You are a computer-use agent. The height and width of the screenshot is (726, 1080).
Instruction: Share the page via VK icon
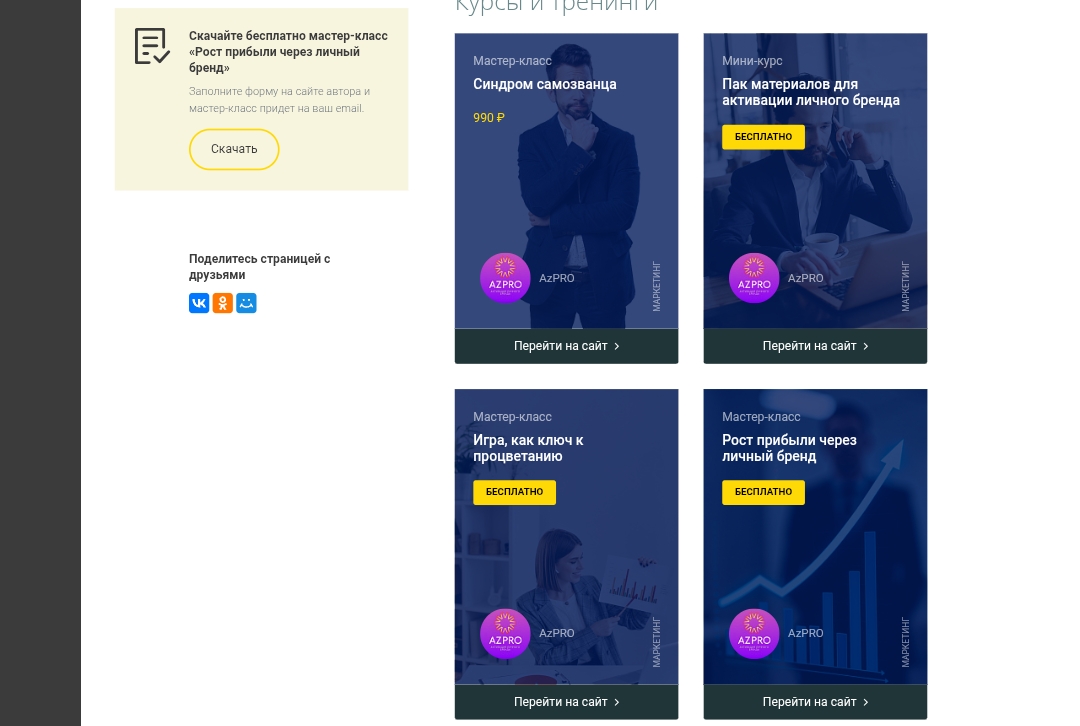click(199, 303)
